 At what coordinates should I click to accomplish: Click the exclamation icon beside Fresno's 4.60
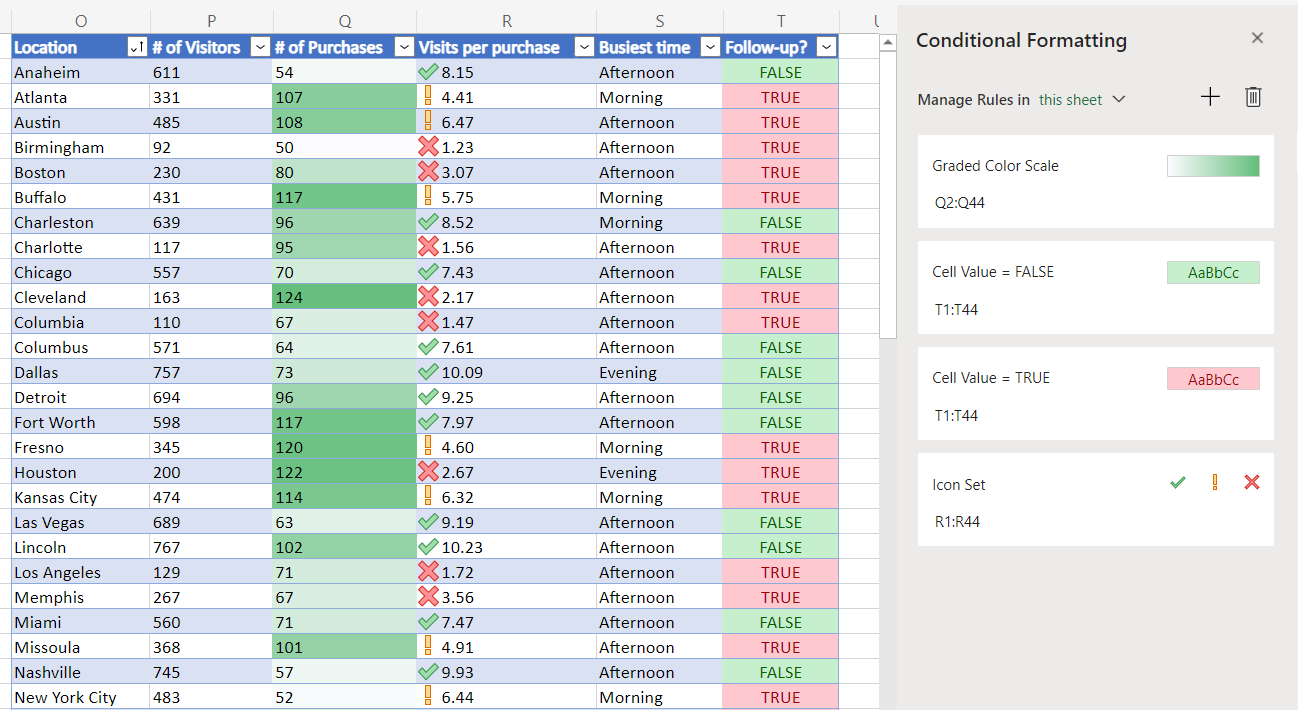tap(428, 446)
